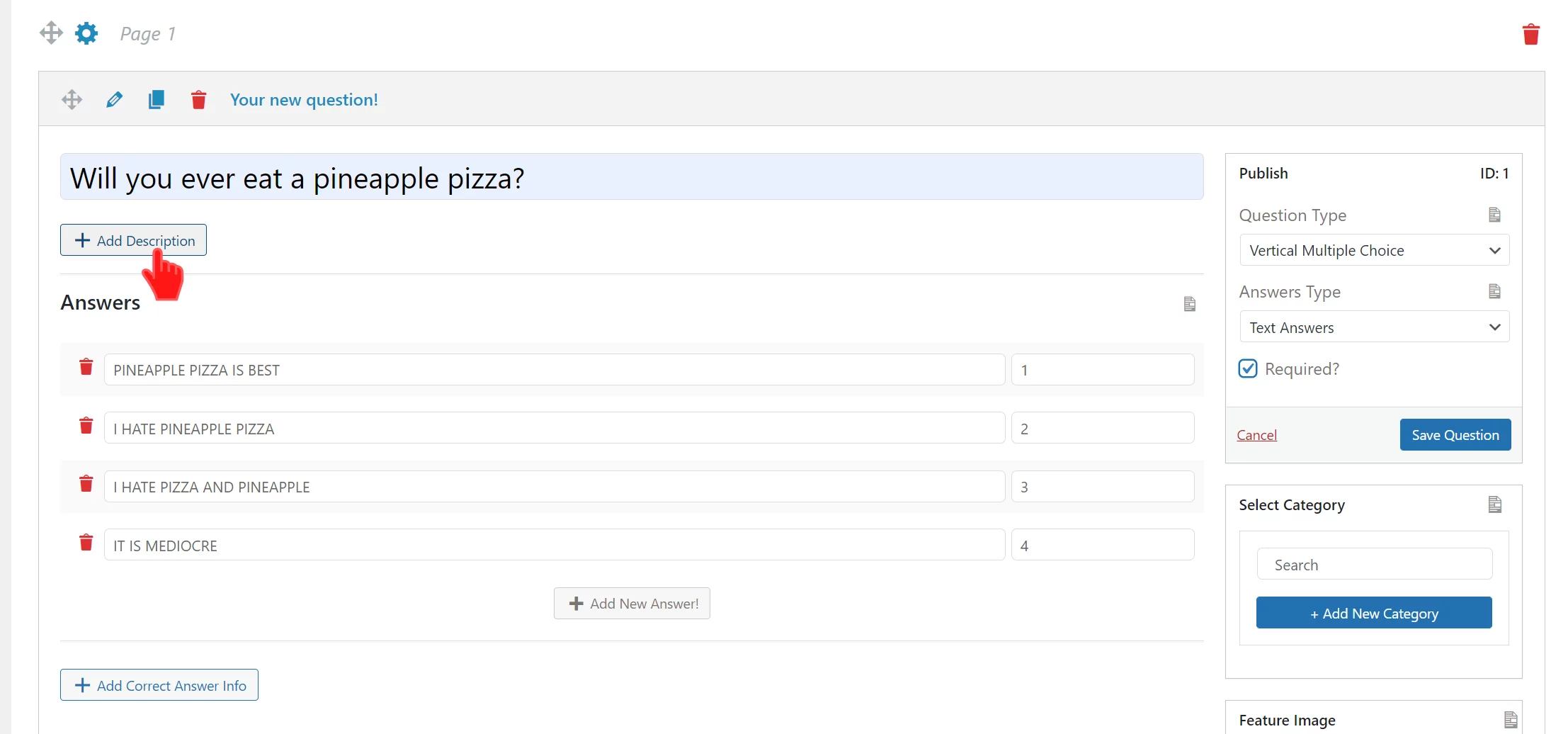Open the Text Answers type dropdown

[x=1374, y=327]
